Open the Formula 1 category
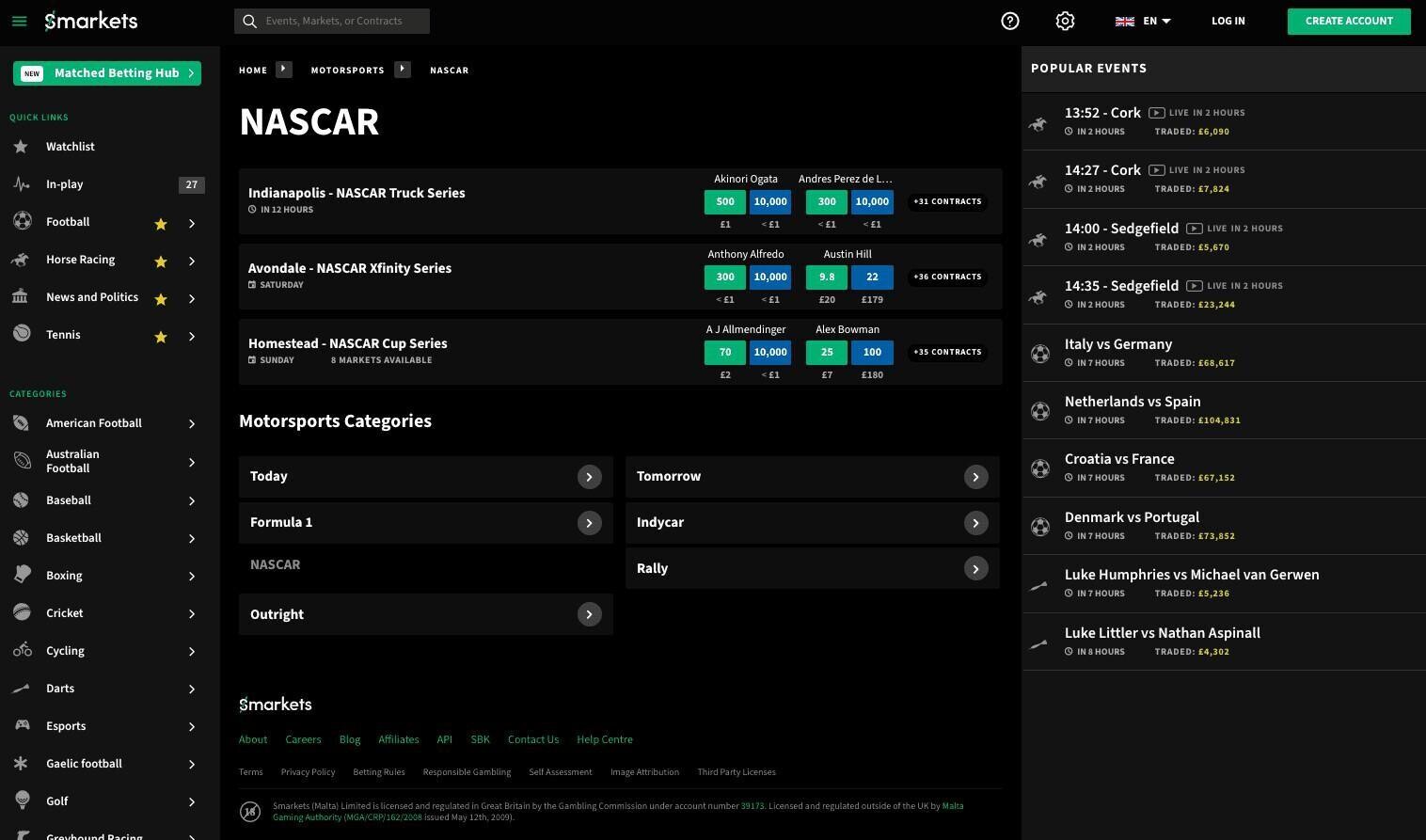The width and height of the screenshot is (1426, 840). 425,523
